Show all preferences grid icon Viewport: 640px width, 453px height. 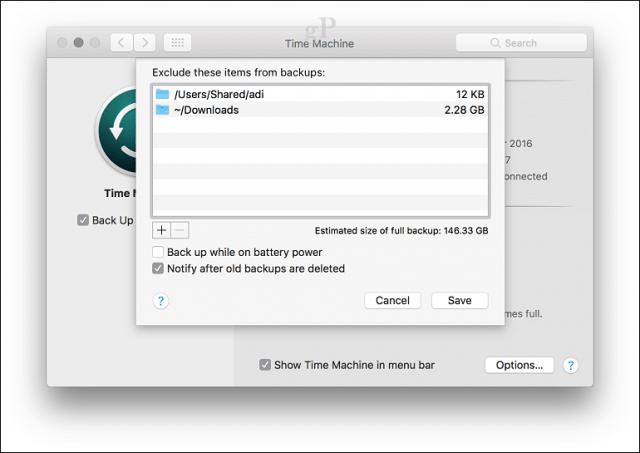coord(178,42)
